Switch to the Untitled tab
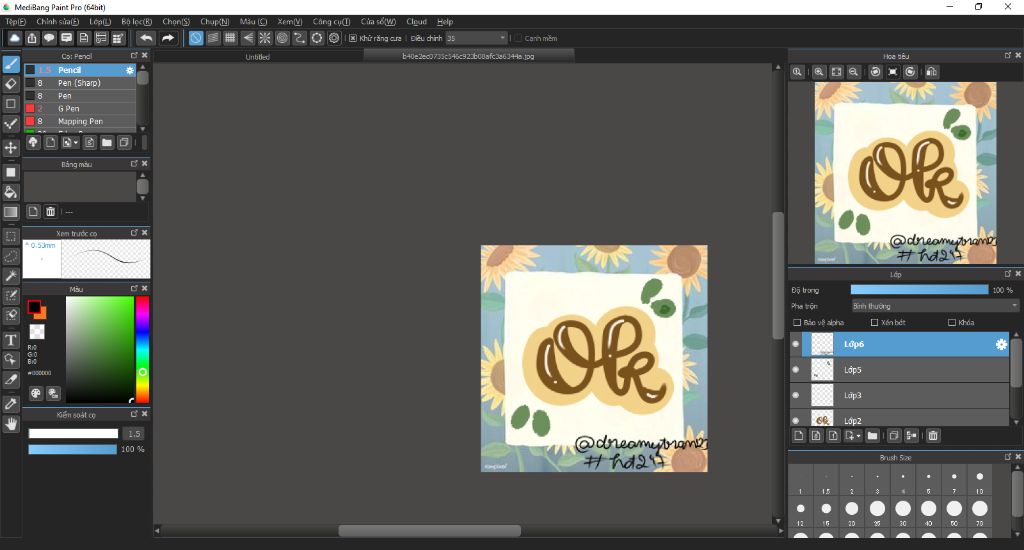The image size is (1024, 550). pyautogui.click(x=257, y=57)
